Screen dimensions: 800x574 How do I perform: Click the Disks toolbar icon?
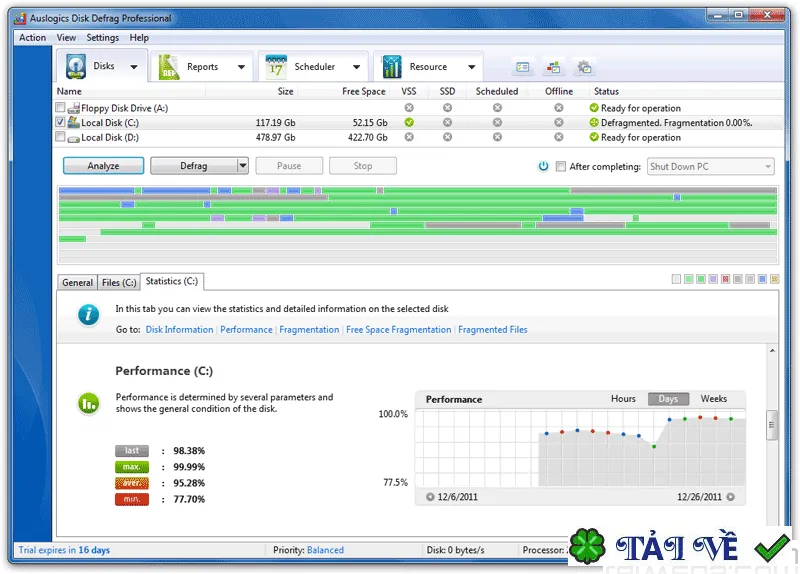pos(76,66)
